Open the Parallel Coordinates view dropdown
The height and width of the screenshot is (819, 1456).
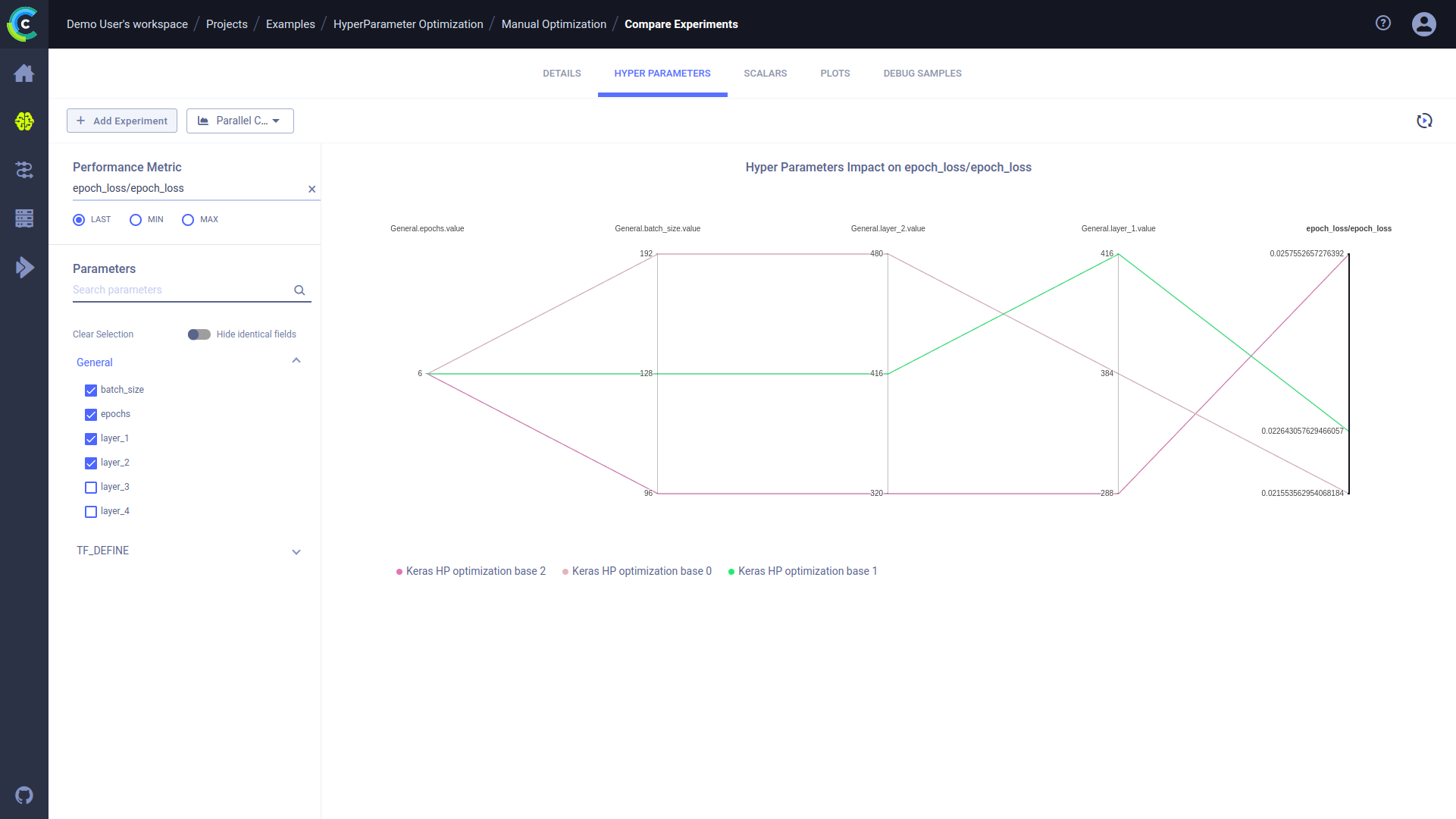pyautogui.click(x=240, y=121)
